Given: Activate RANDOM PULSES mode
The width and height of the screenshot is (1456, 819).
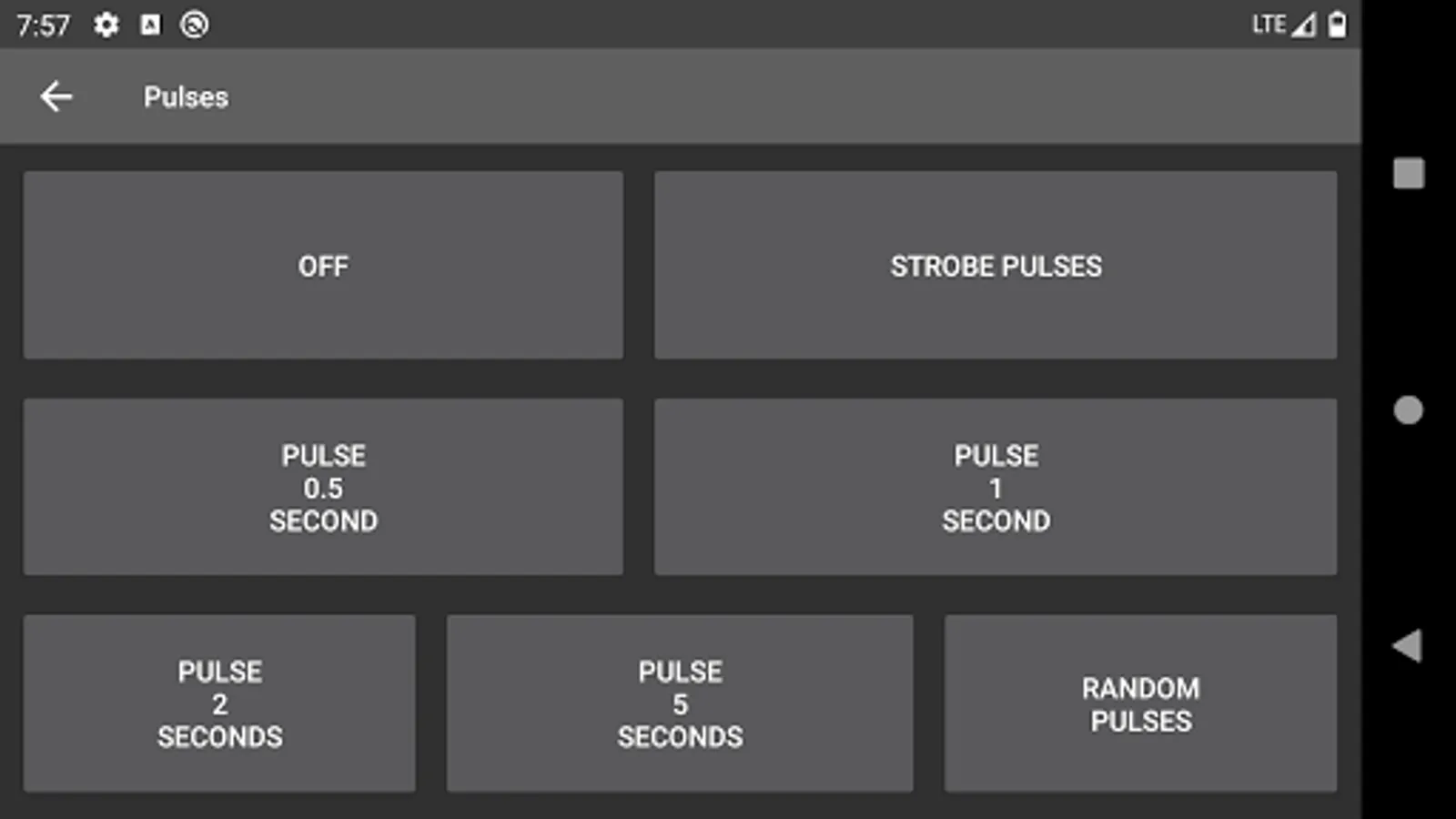Looking at the screenshot, I should click(x=1140, y=703).
